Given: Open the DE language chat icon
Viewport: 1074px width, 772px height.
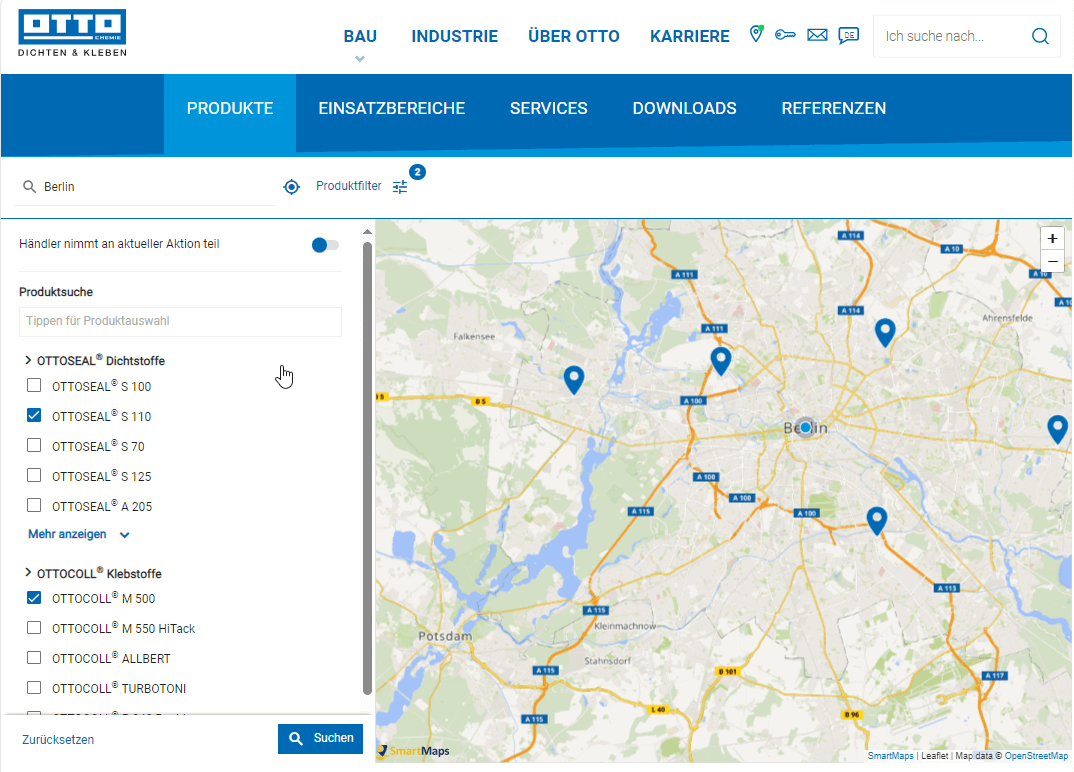Looking at the screenshot, I should (849, 36).
